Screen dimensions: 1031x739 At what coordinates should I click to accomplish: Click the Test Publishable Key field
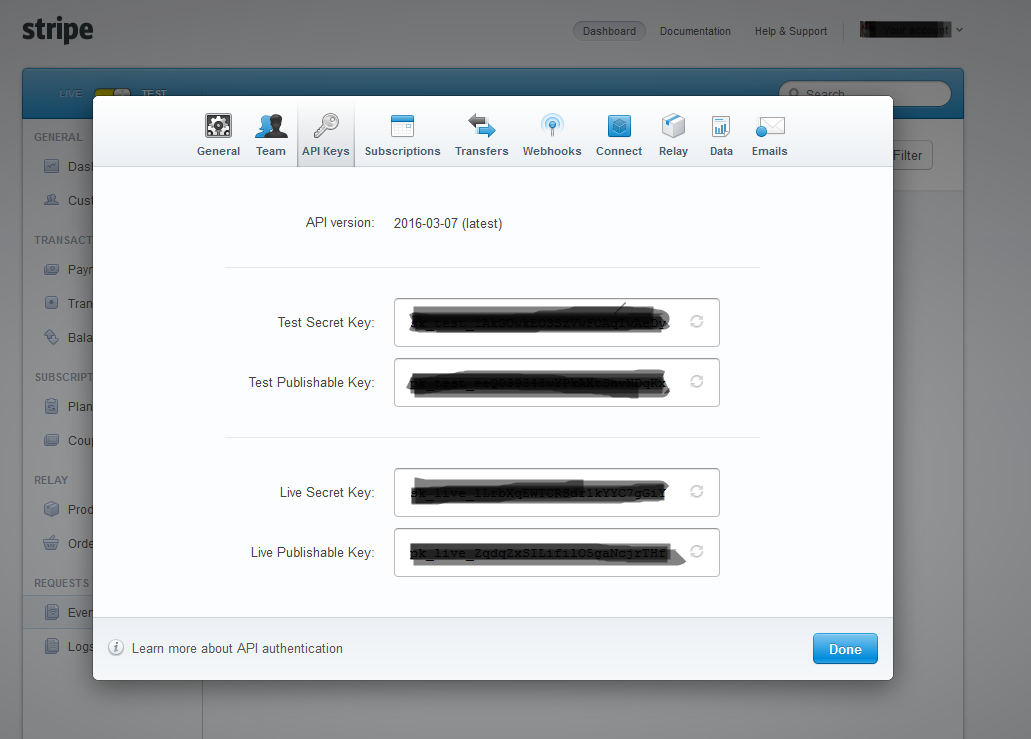(x=556, y=382)
